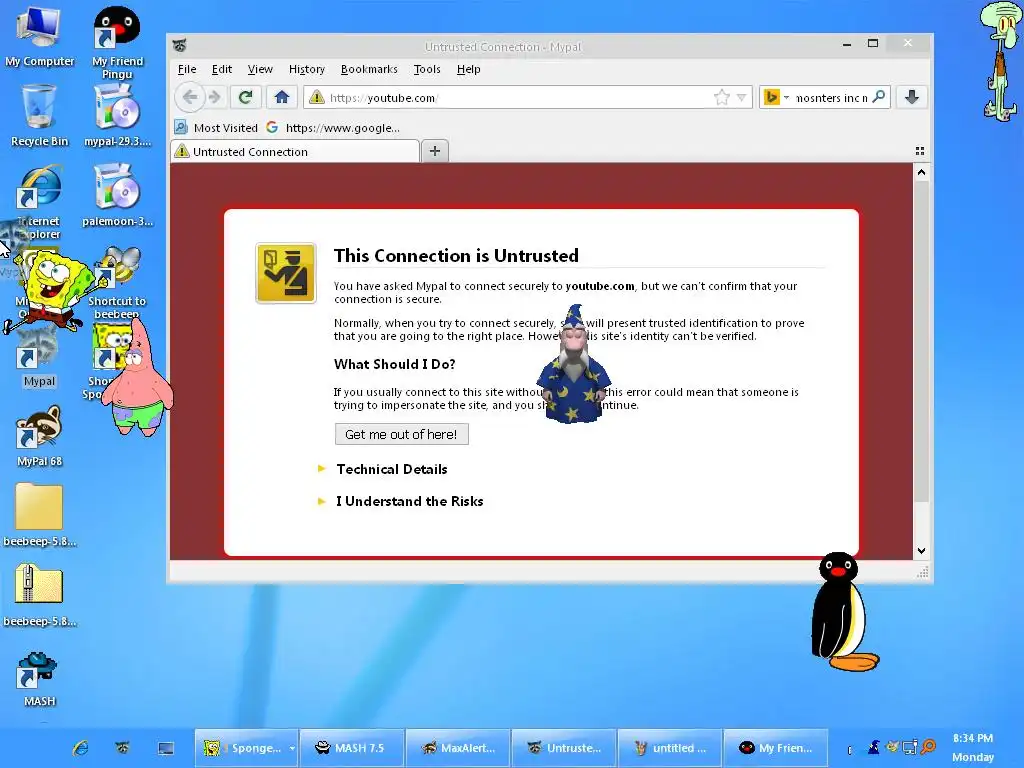Click the Squidward desktop character
The height and width of the screenshot is (768, 1024).
[1000, 62]
